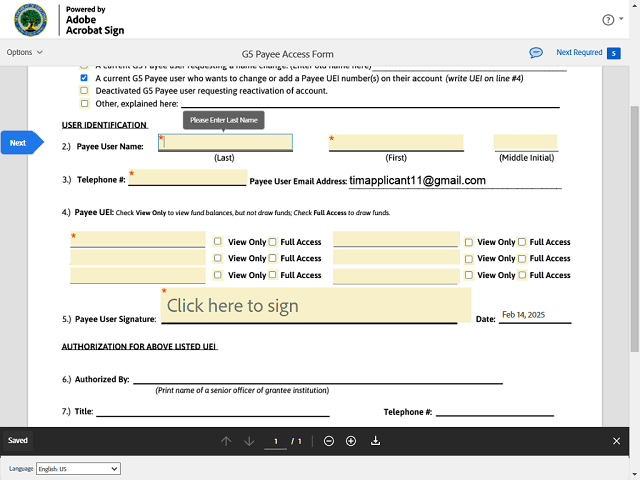Click the second right-column Payee UEI field
The image size is (640, 480).
(396, 258)
